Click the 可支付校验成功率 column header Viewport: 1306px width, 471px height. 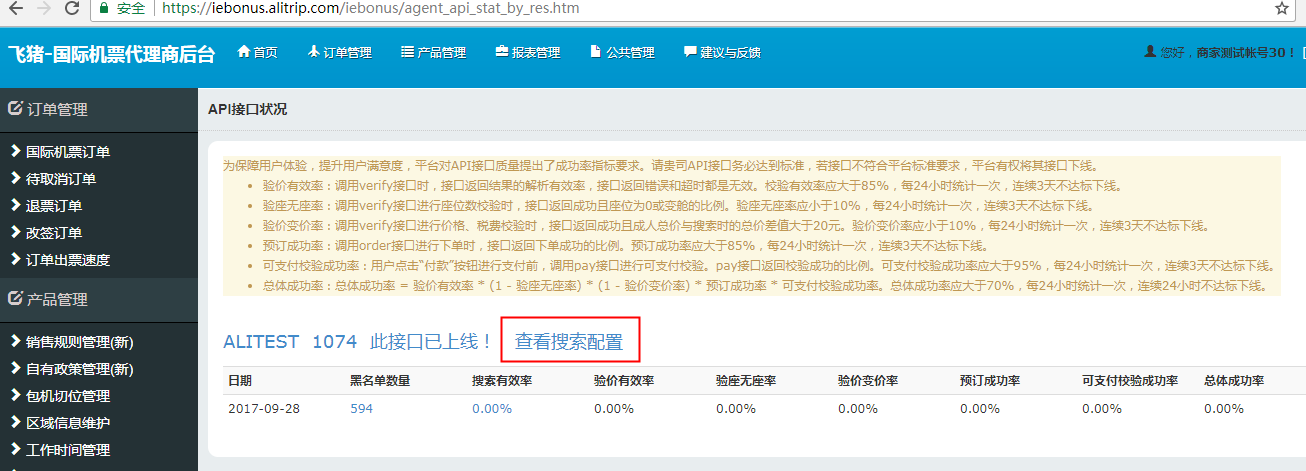tap(1130, 381)
